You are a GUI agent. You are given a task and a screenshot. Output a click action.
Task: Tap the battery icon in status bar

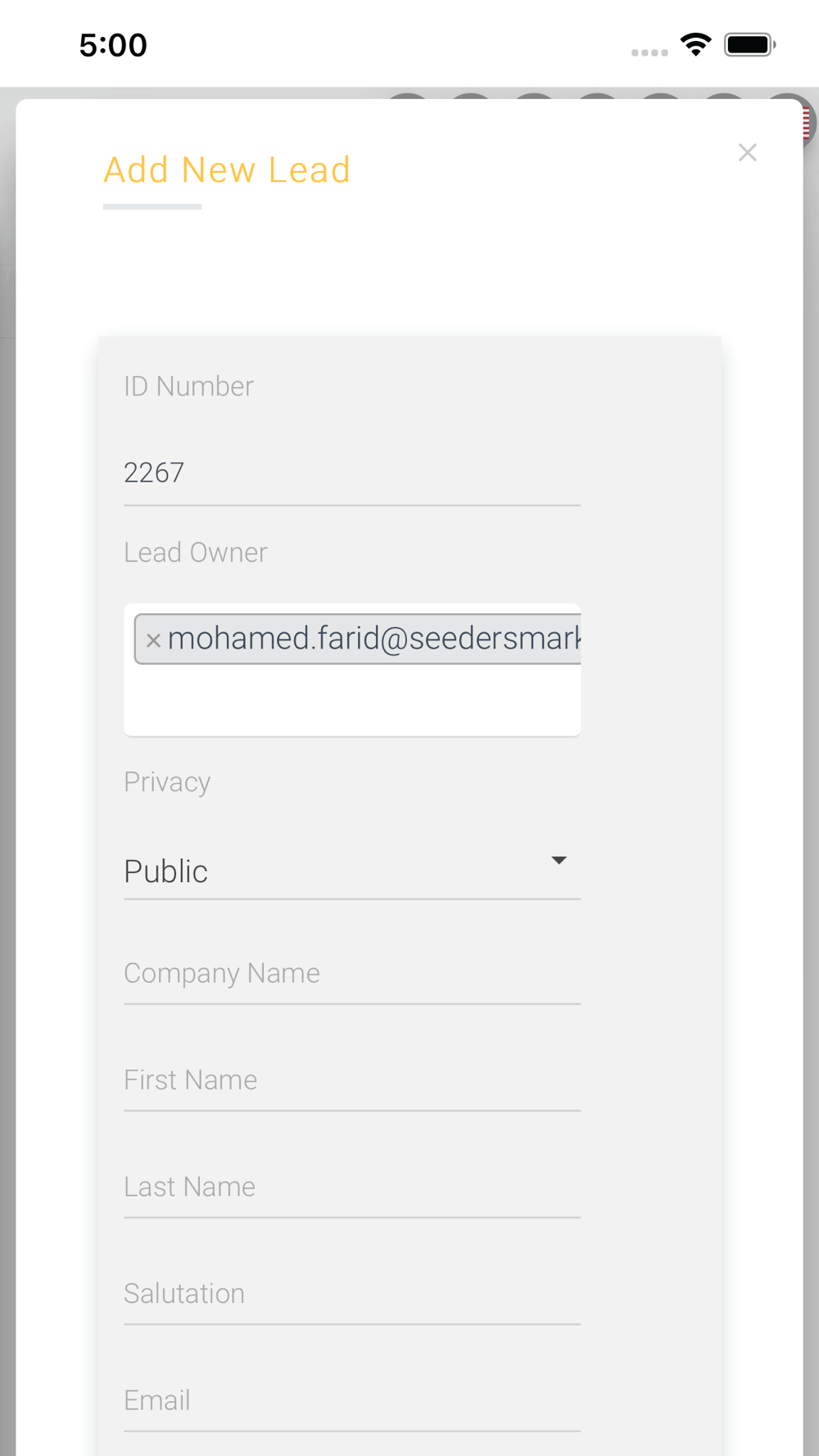749,44
